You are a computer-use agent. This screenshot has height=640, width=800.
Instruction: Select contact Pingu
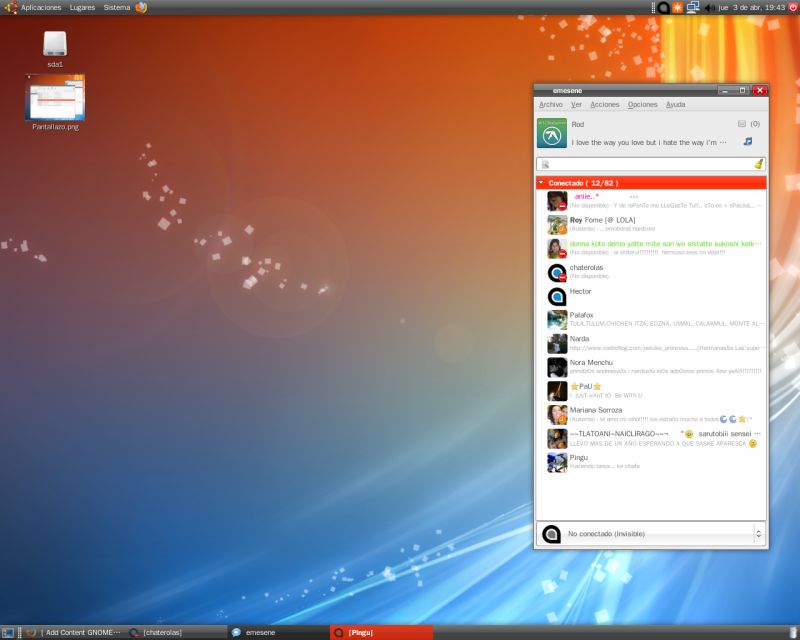tap(651, 462)
